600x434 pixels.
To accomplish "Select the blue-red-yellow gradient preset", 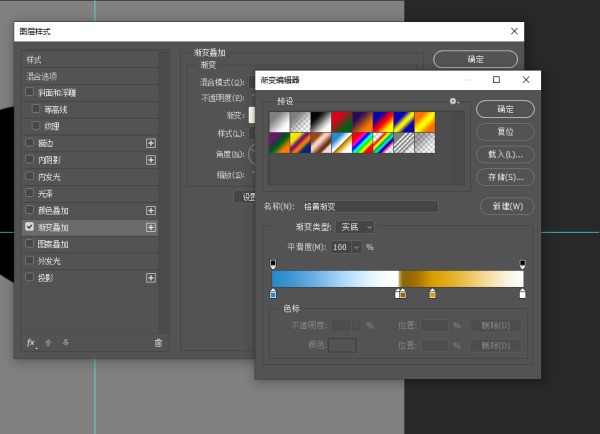I will click(383, 122).
